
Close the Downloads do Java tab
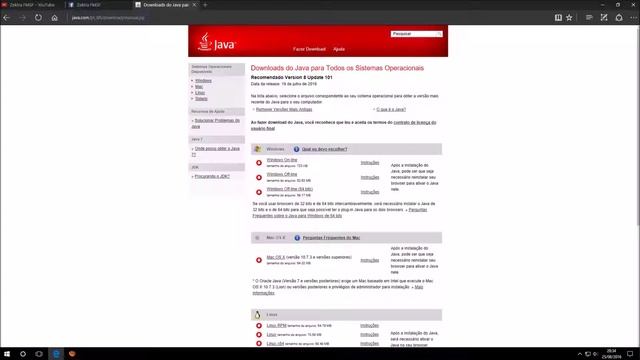click(x=194, y=5)
